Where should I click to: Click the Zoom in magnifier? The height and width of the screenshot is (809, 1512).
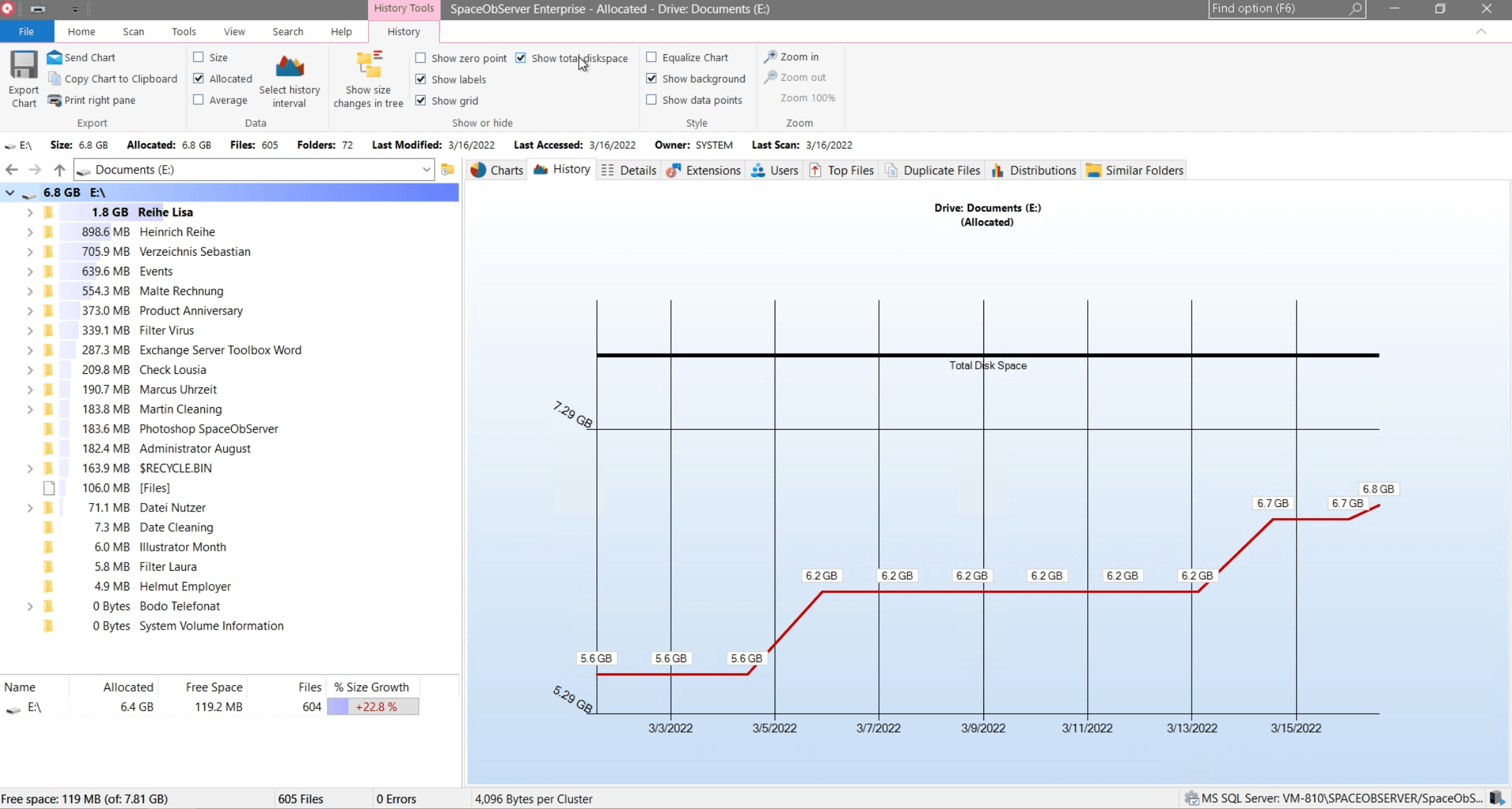point(771,57)
